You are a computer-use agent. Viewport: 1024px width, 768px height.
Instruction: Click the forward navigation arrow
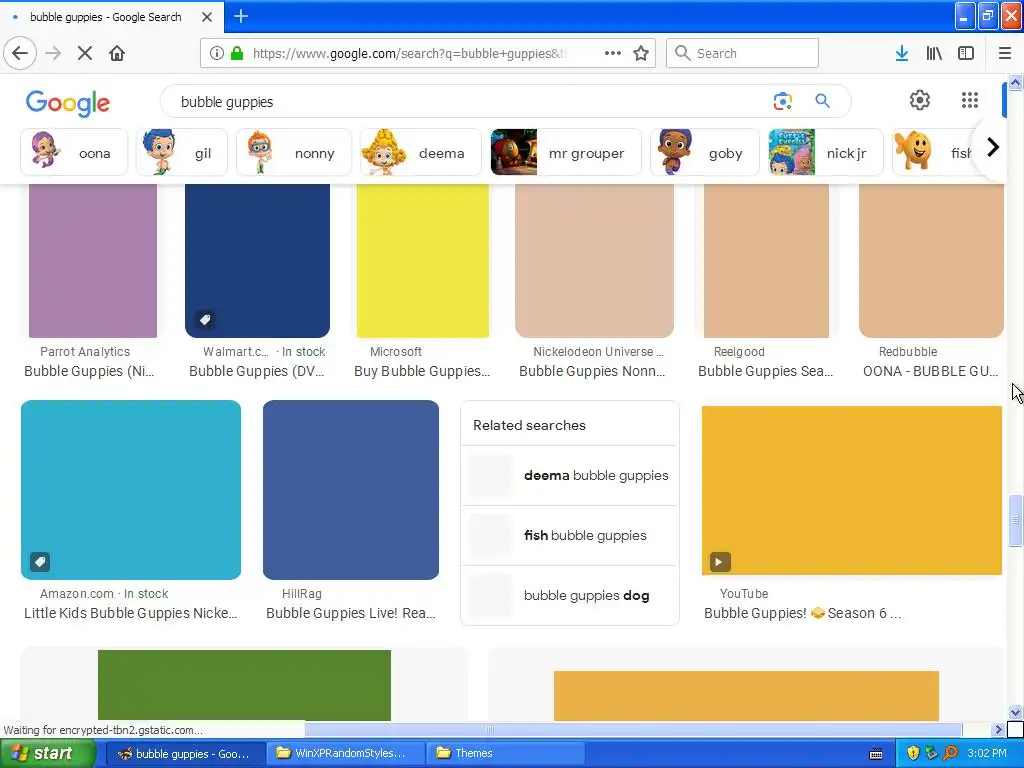54,53
